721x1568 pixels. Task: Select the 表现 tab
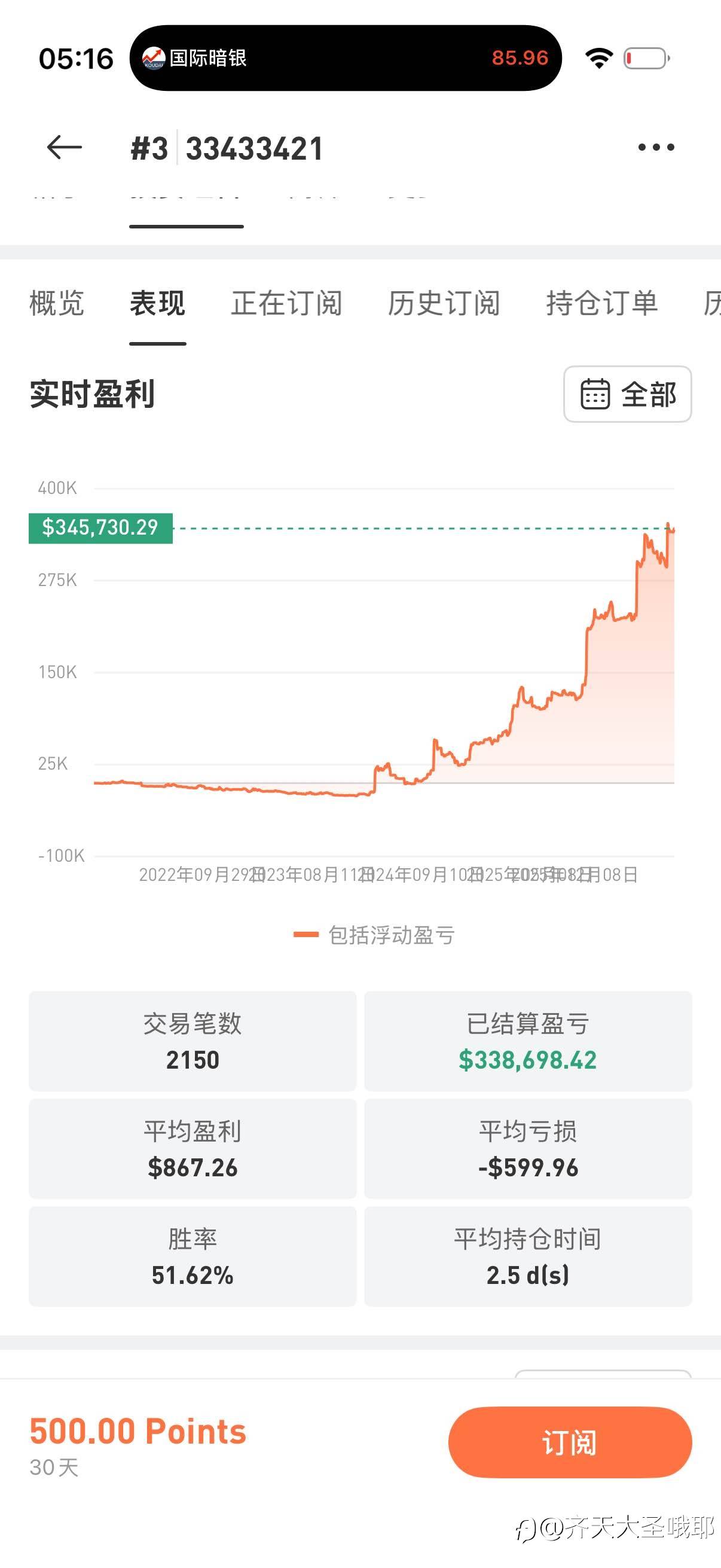(158, 303)
